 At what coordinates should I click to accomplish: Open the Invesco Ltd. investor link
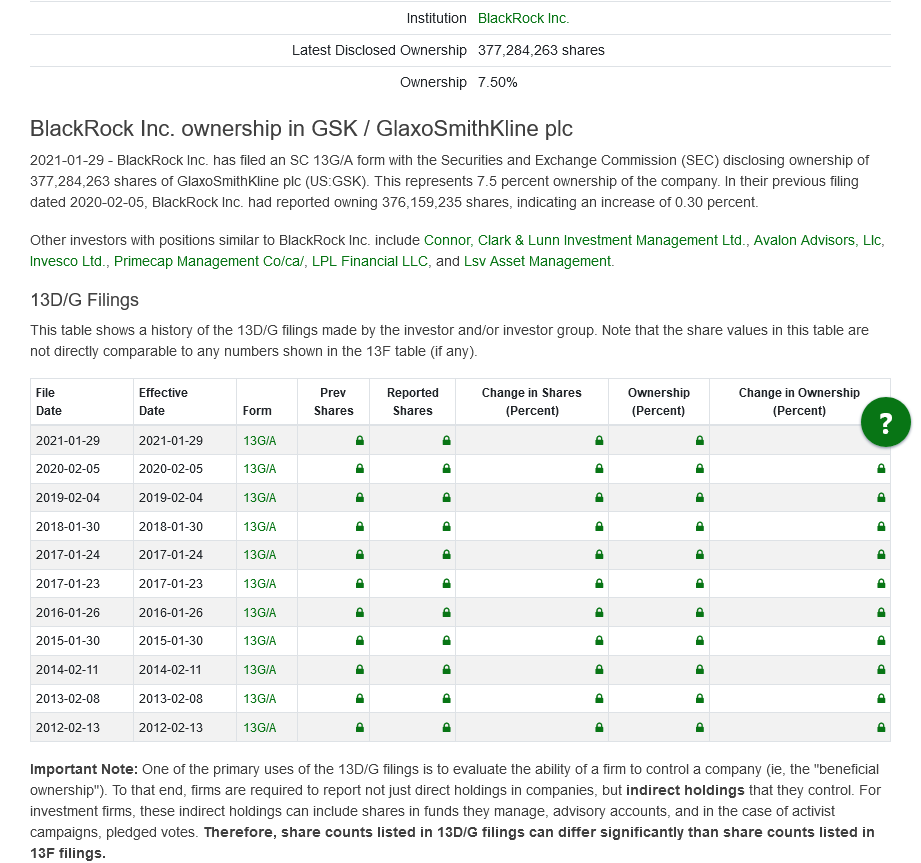pyautogui.click(x=68, y=261)
